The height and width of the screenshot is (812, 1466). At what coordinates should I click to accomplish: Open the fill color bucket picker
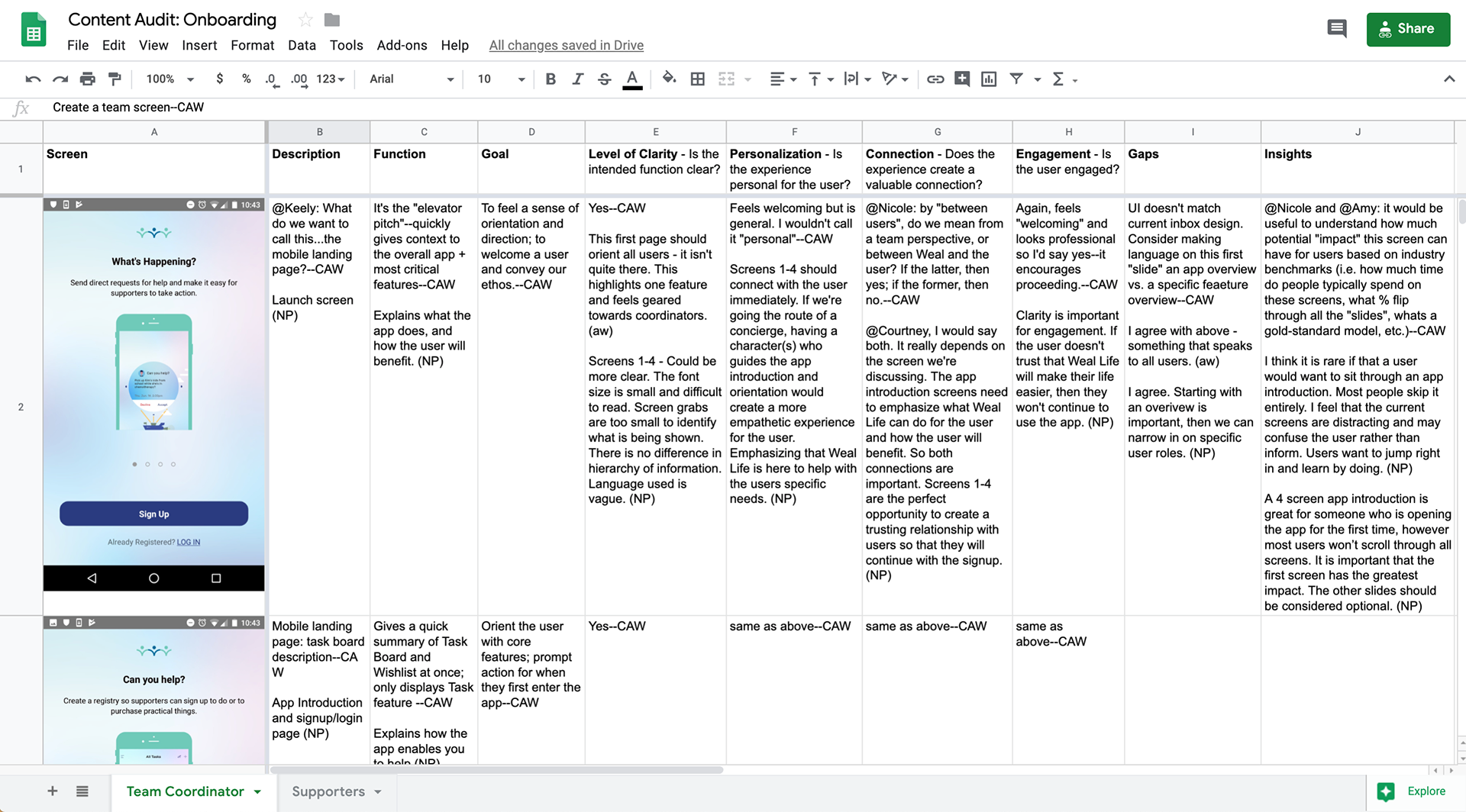tap(670, 78)
